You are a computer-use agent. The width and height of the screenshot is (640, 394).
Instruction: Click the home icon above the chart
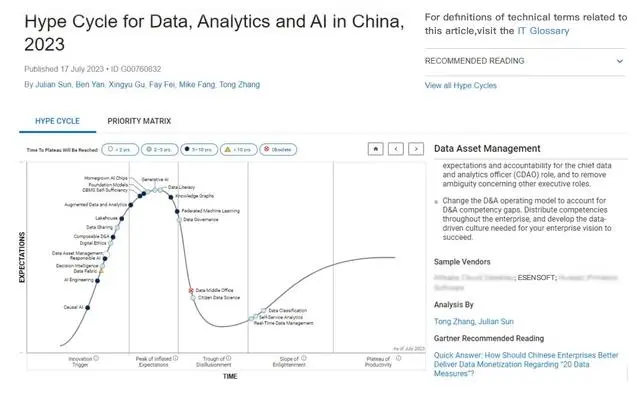point(376,149)
